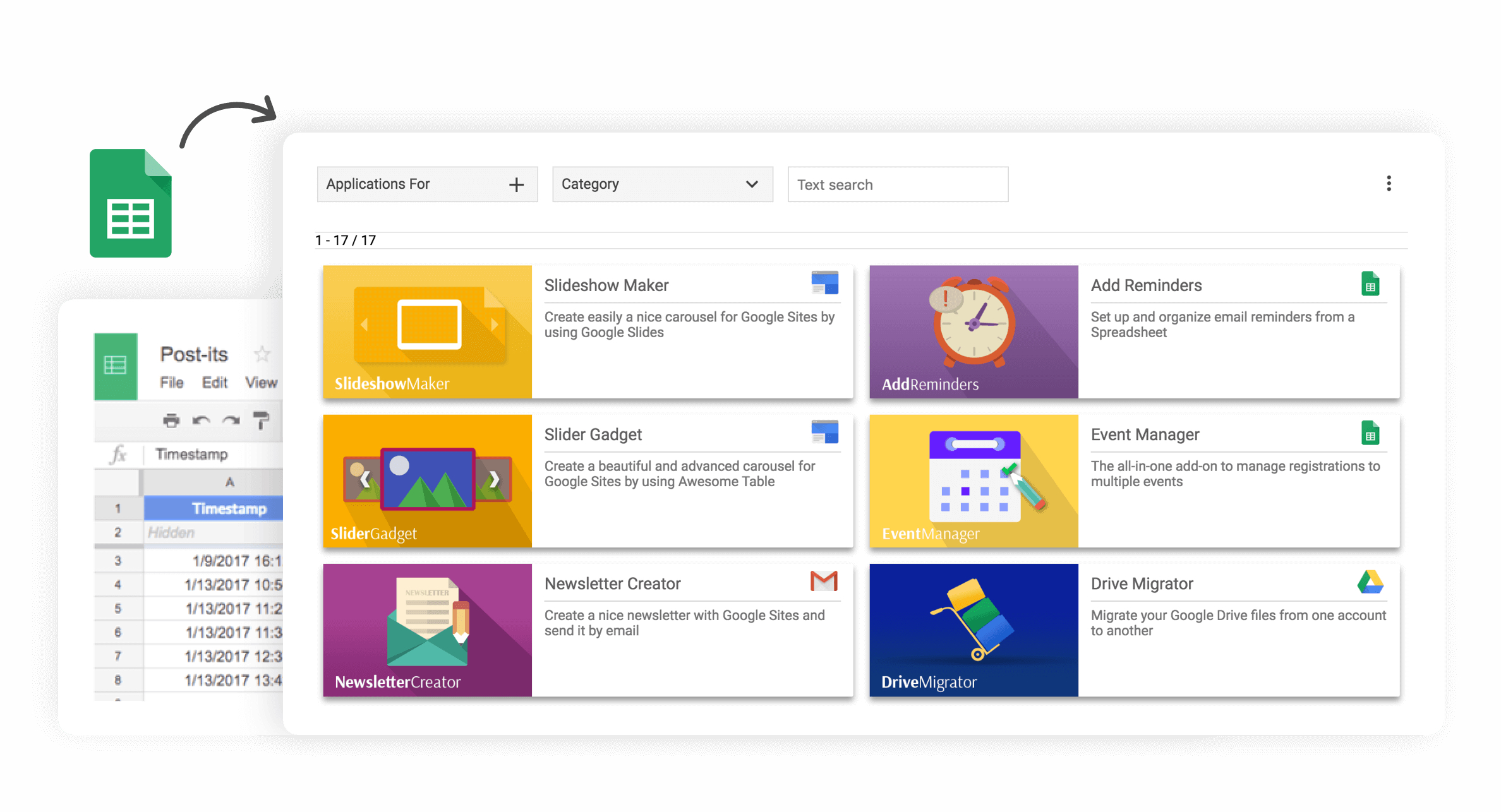The image size is (1501, 812).
Task: Open the SlideshowMaker thumbnail image
Action: pos(427,331)
